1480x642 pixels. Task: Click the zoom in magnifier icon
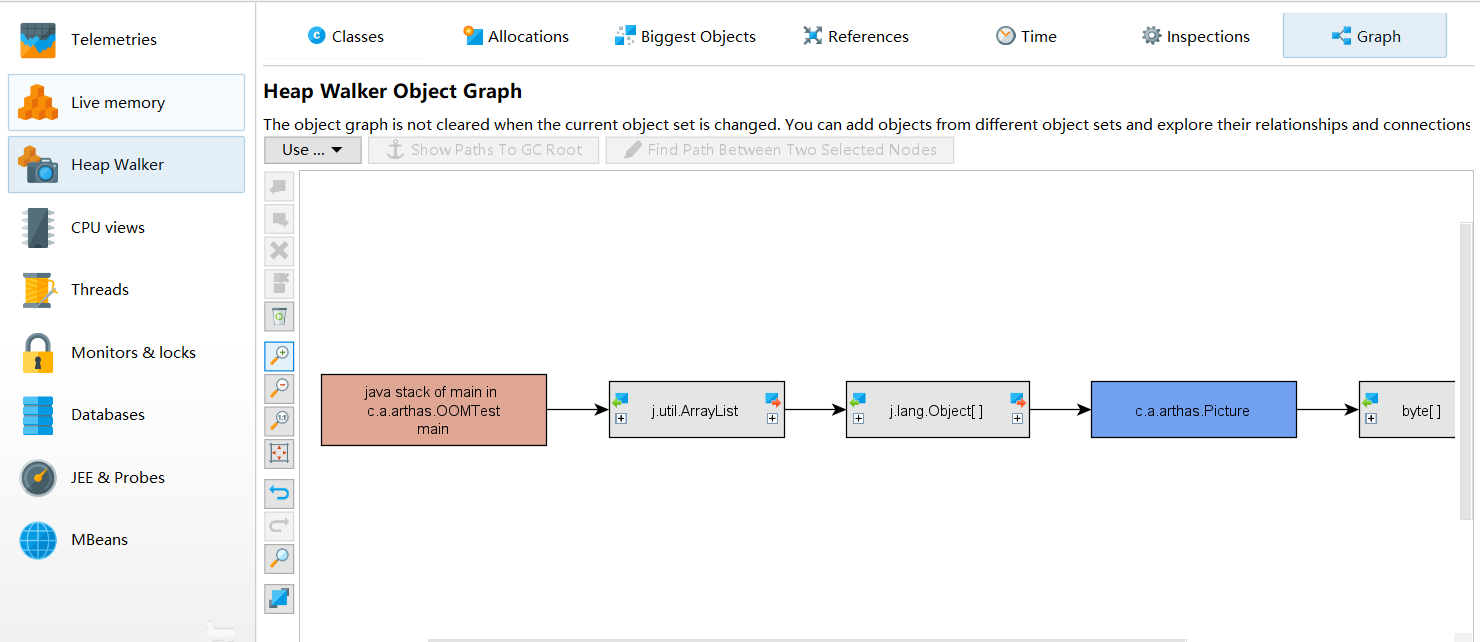[x=280, y=356]
